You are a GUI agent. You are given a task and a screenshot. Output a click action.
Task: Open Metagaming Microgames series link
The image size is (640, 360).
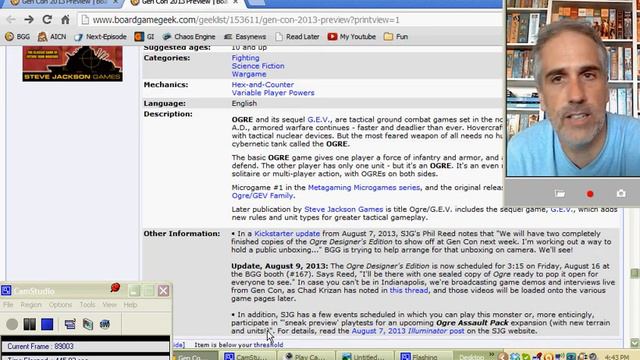tap(364, 188)
